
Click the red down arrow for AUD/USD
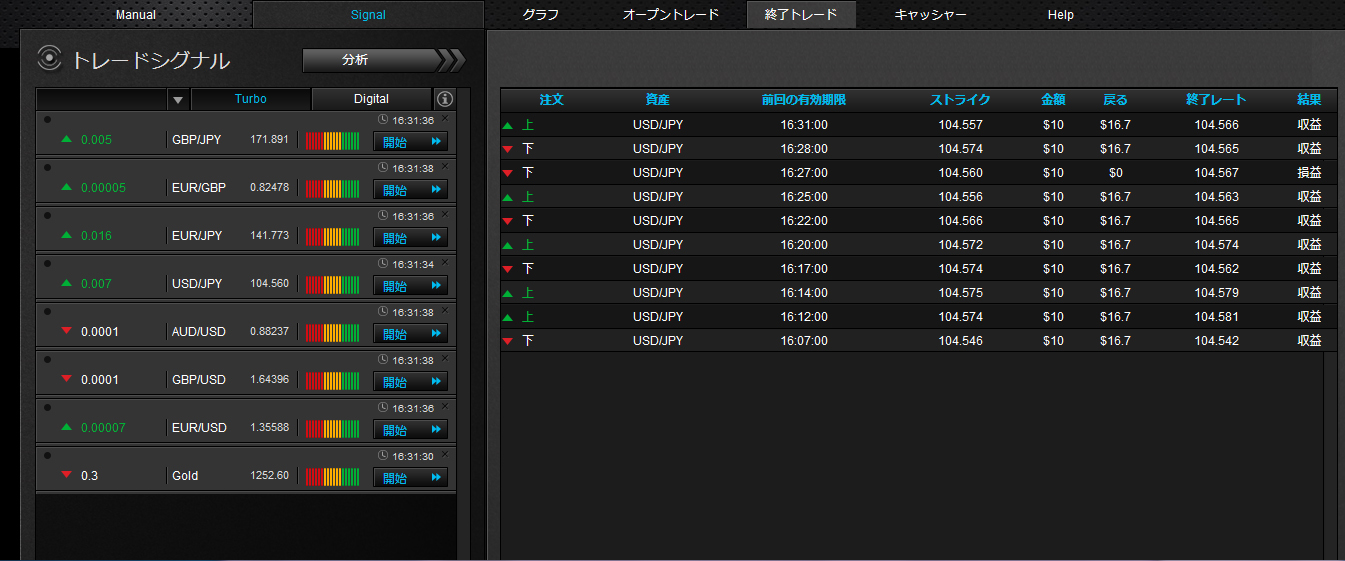click(67, 331)
